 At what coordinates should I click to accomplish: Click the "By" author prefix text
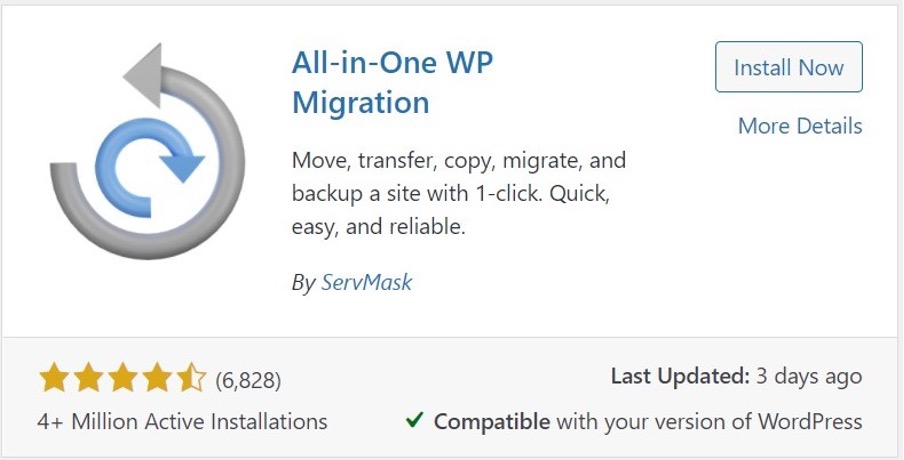coord(303,282)
